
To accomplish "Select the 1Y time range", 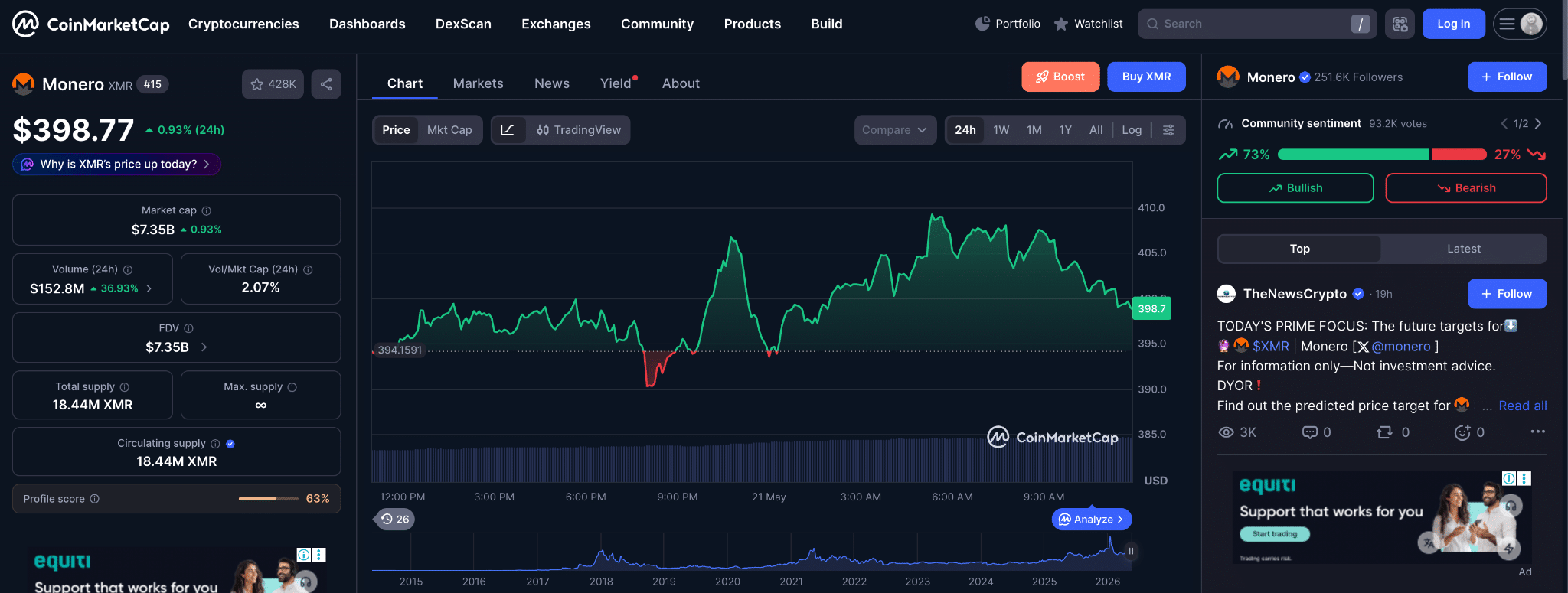I will [1065, 130].
